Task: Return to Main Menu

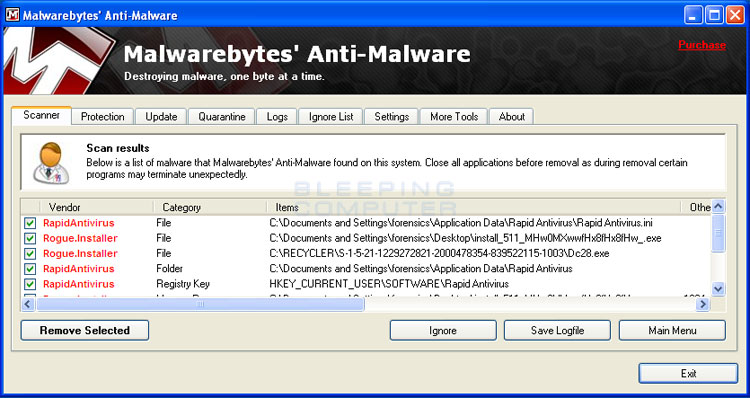Action: pos(672,331)
